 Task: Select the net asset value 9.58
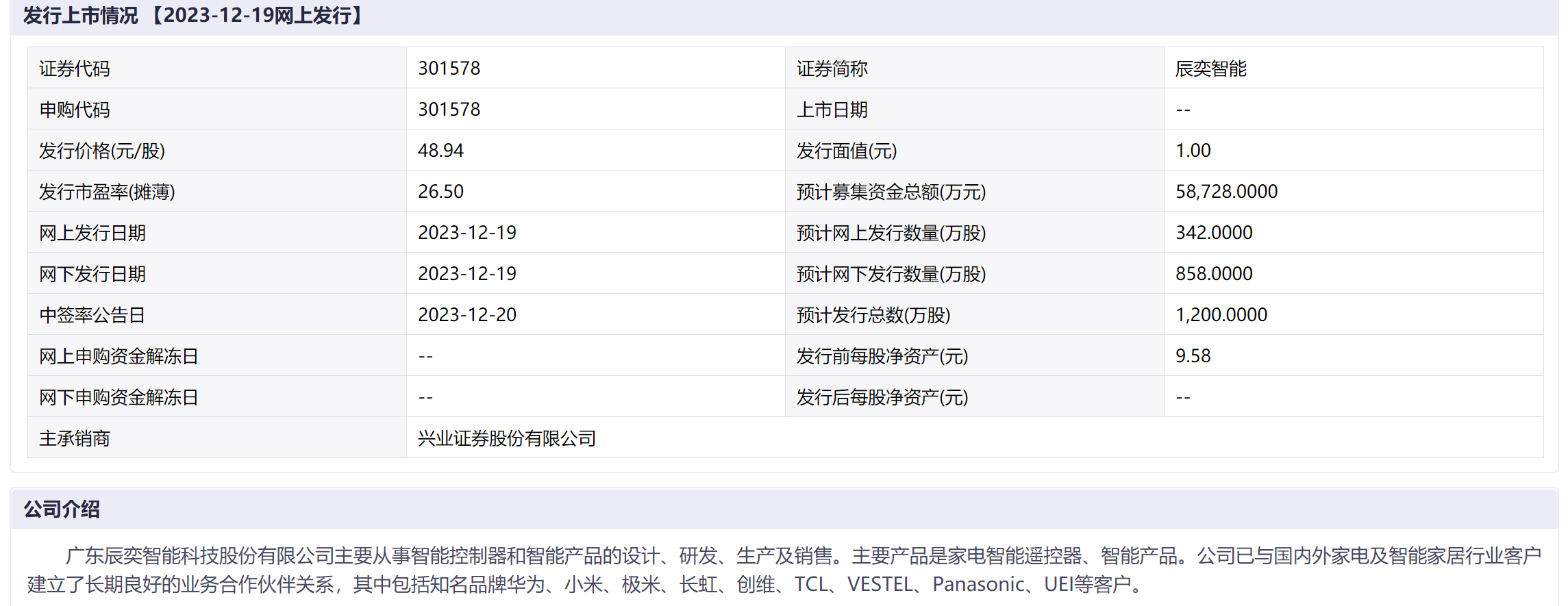[x=1193, y=356]
